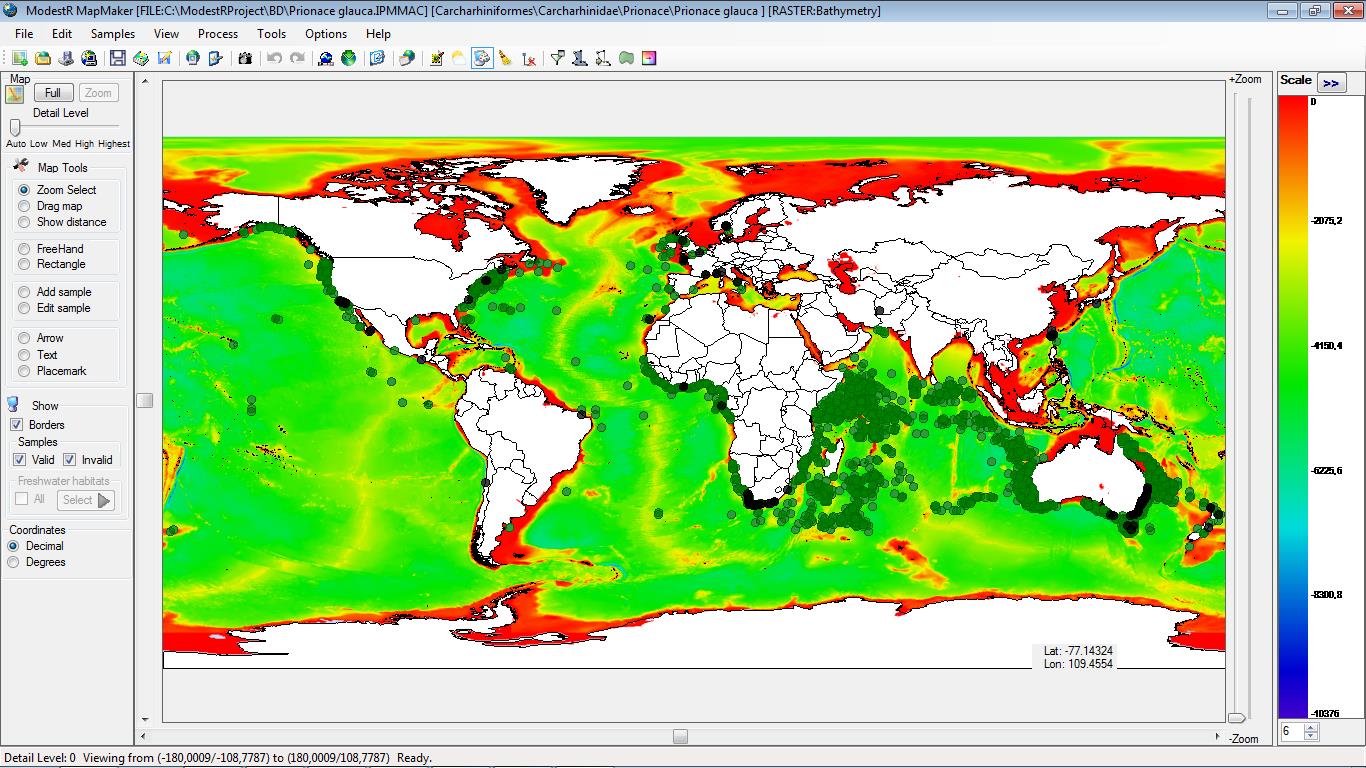Click the green polygon shape toolbar icon
Viewport: 1366px width, 768px height.
626,58
